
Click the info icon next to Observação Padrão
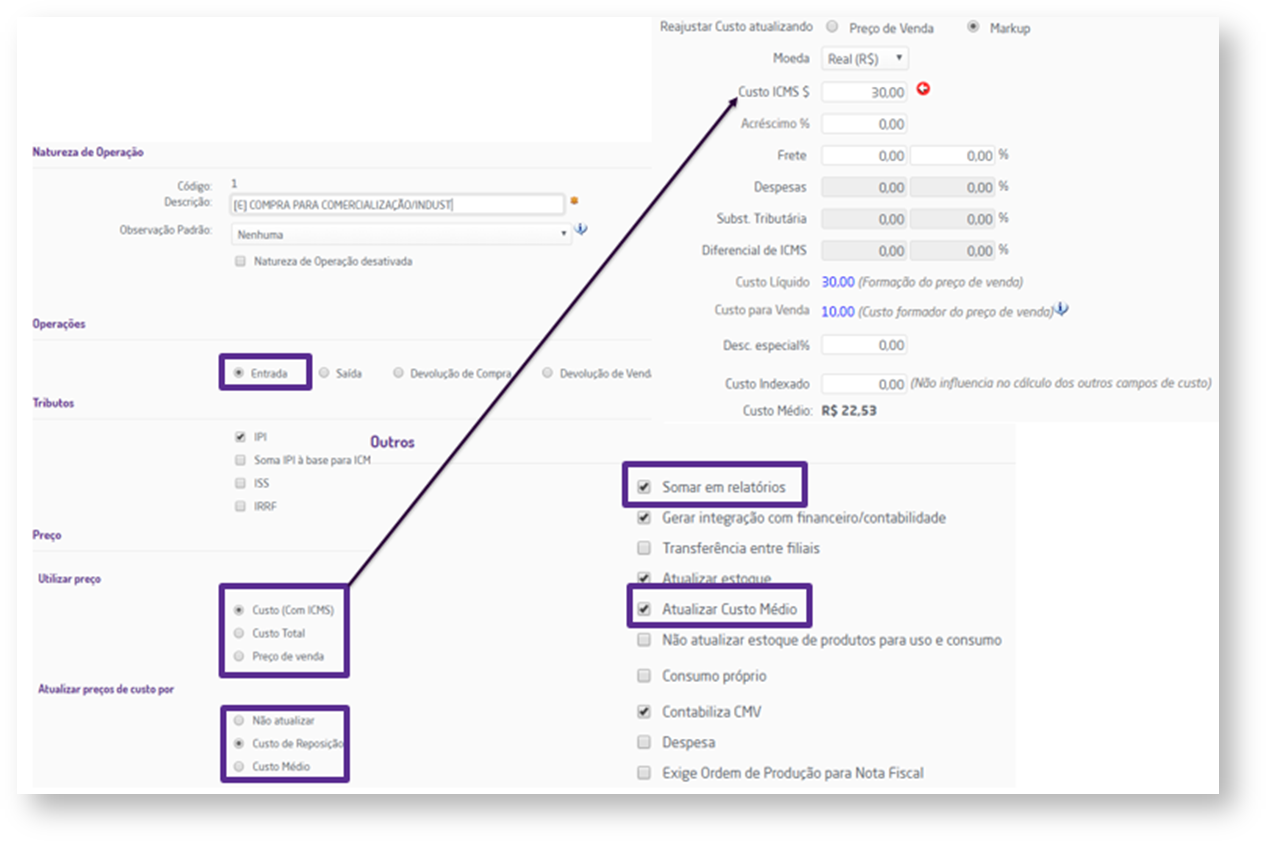click(581, 230)
